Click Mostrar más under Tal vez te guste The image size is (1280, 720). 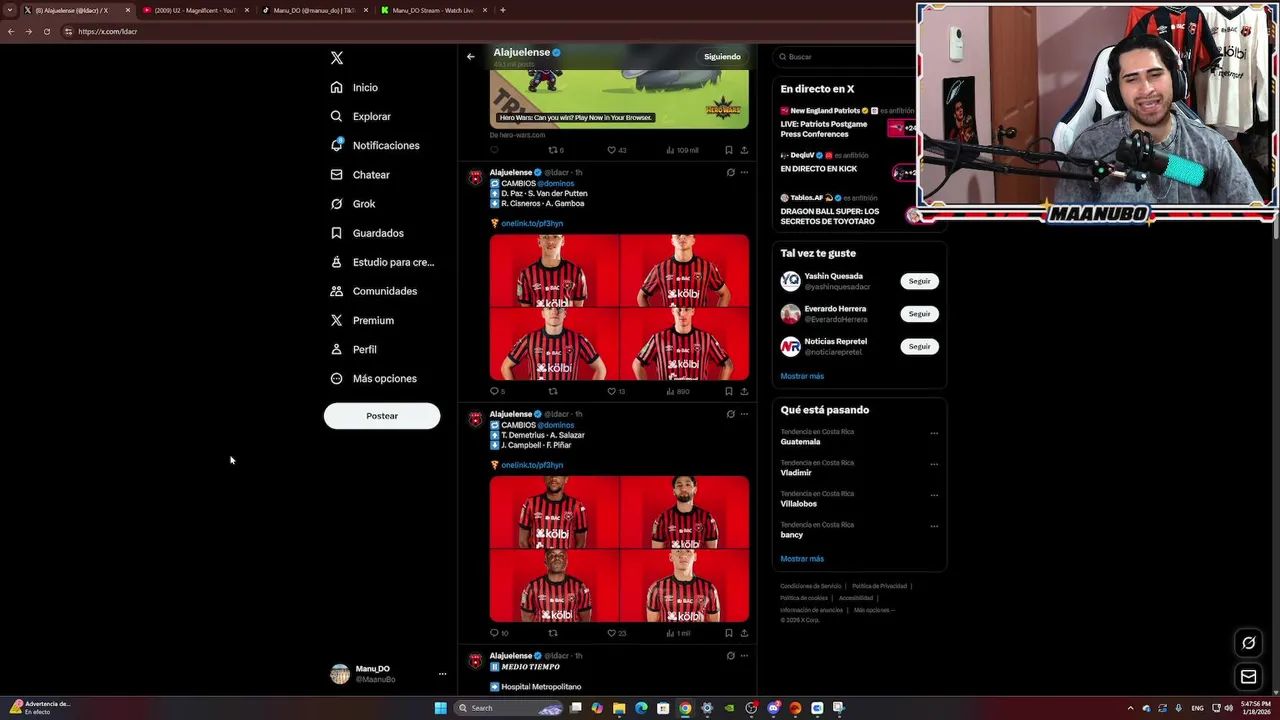(802, 377)
